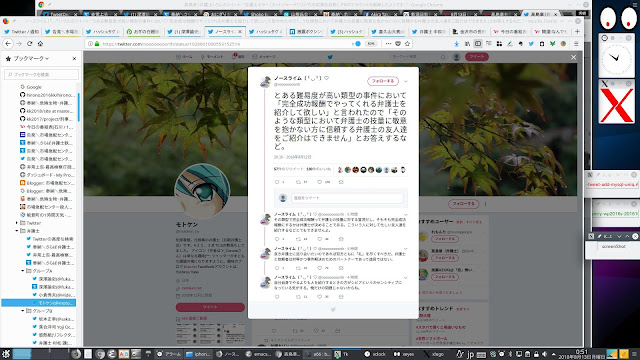Viewport: 640px width, 360px height.
Task: Click the browser forward arrow
Action: click(x=19, y=43)
